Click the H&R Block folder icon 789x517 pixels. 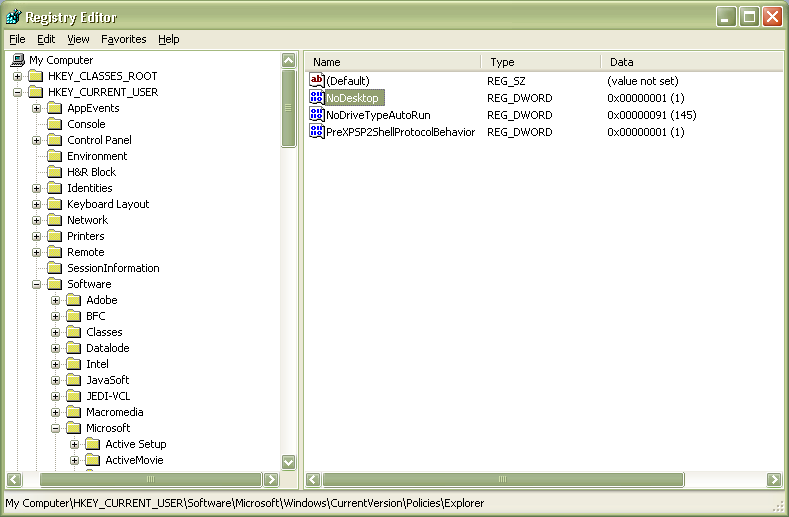click(54, 172)
